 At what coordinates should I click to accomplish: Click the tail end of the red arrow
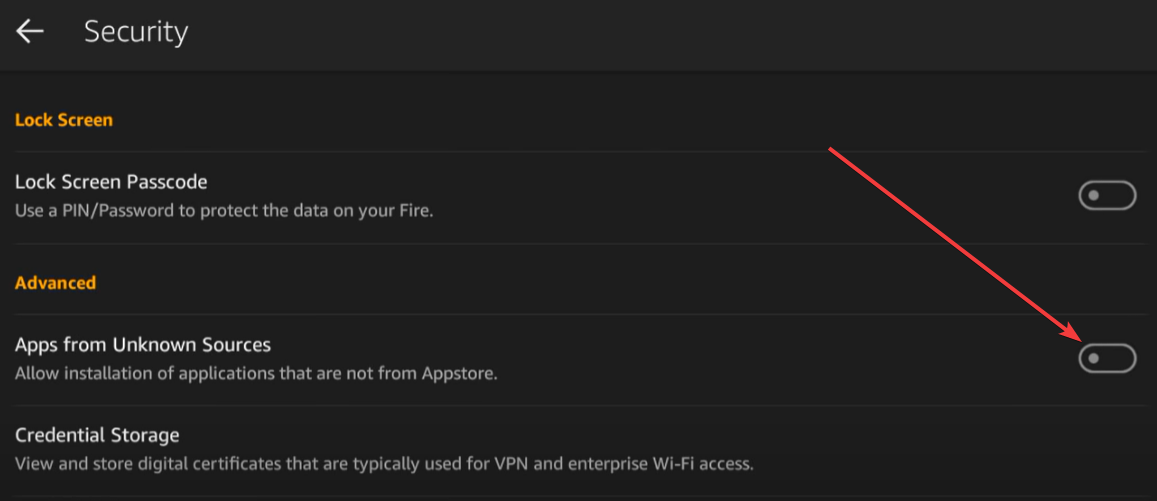pyautogui.click(x=831, y=150)
